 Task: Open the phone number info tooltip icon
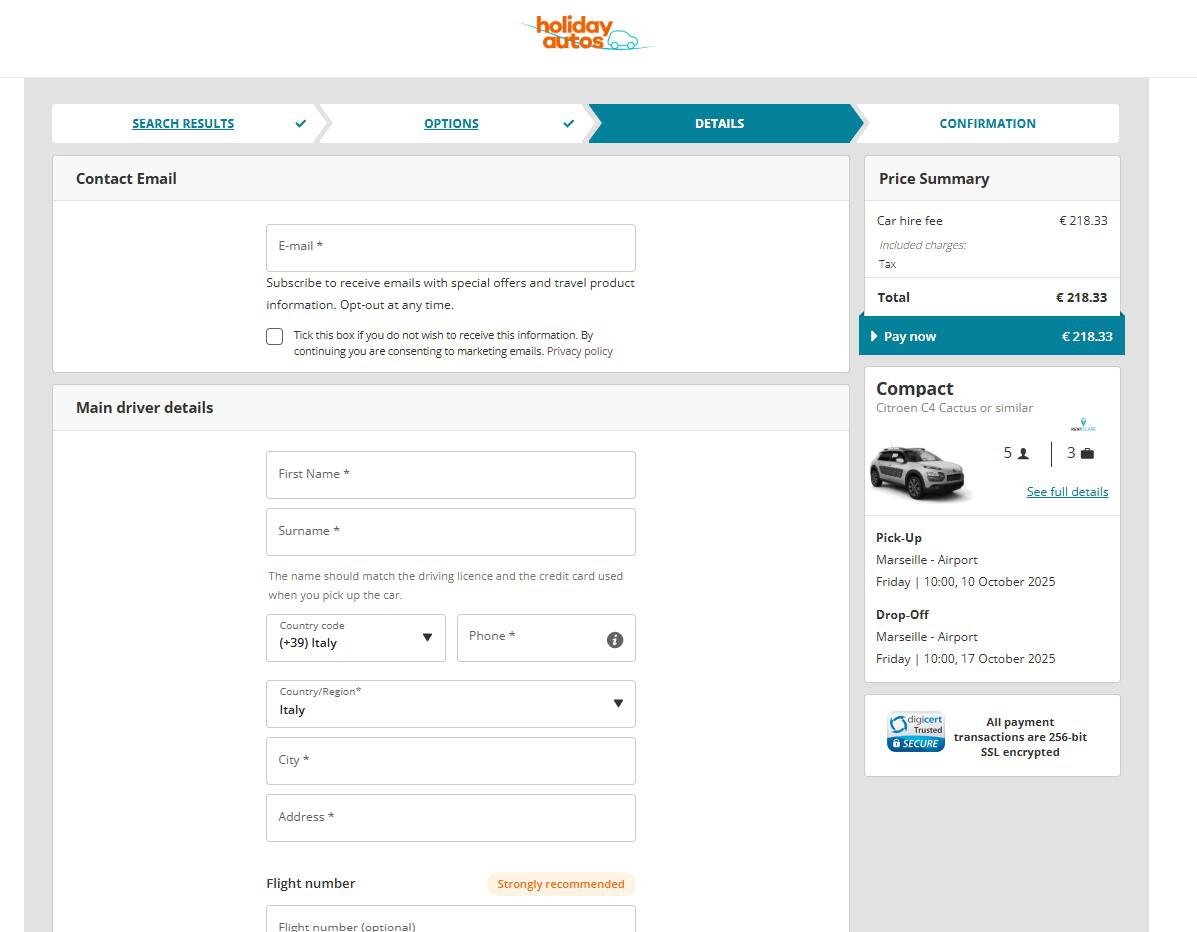point(615,640)
